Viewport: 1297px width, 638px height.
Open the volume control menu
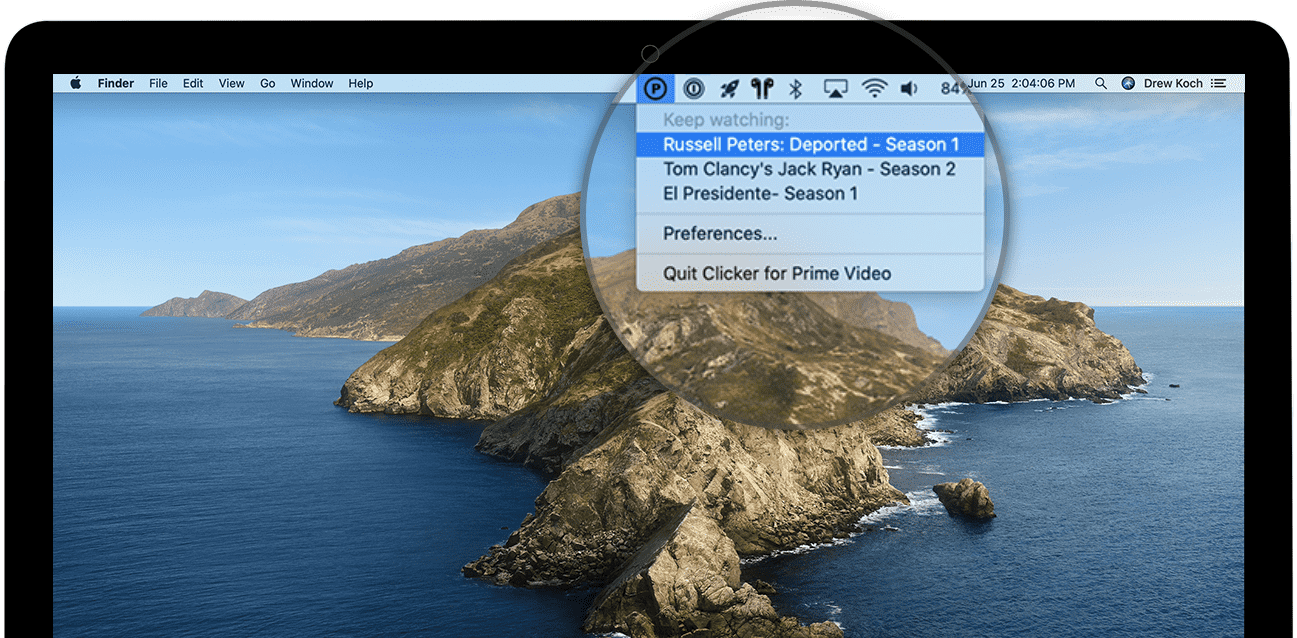(x=909, y=89)
